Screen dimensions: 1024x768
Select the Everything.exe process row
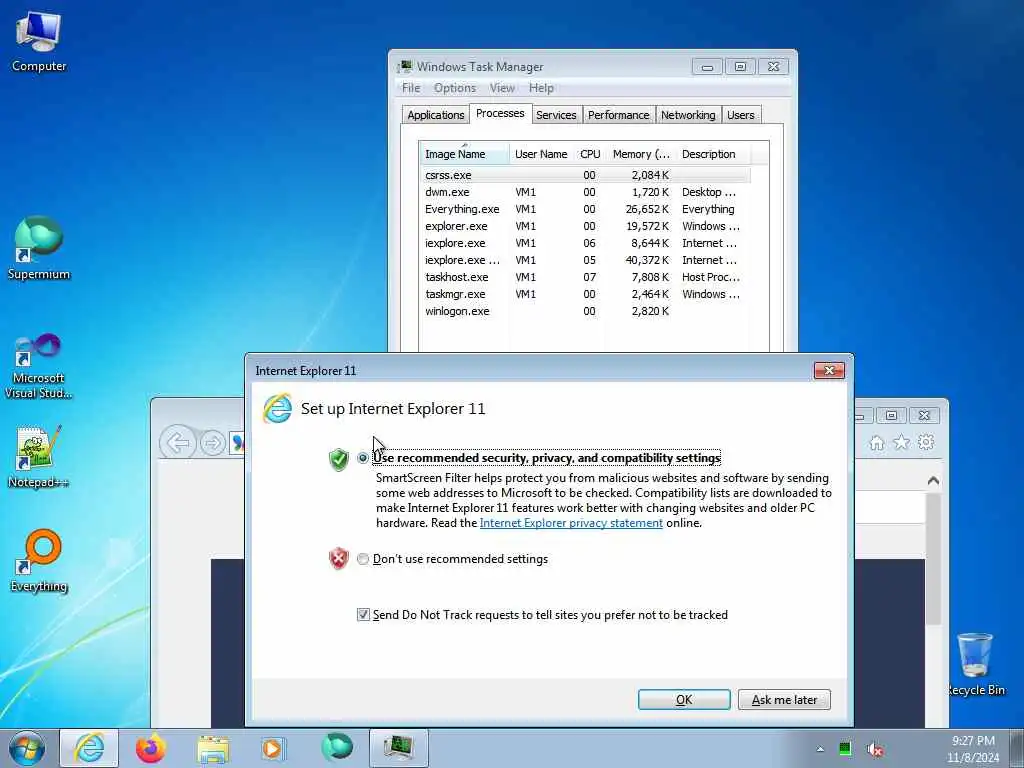tap(585, 209)
